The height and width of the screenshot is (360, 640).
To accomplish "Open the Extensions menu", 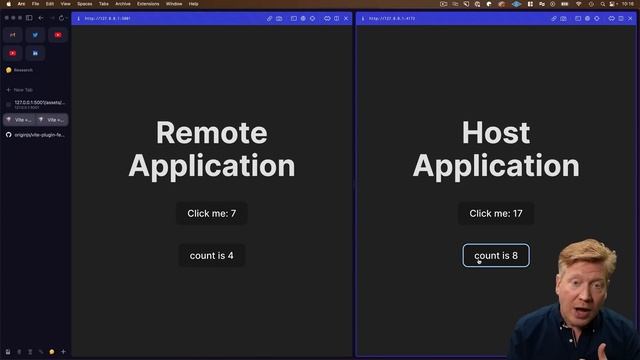I will pos(148,4).
